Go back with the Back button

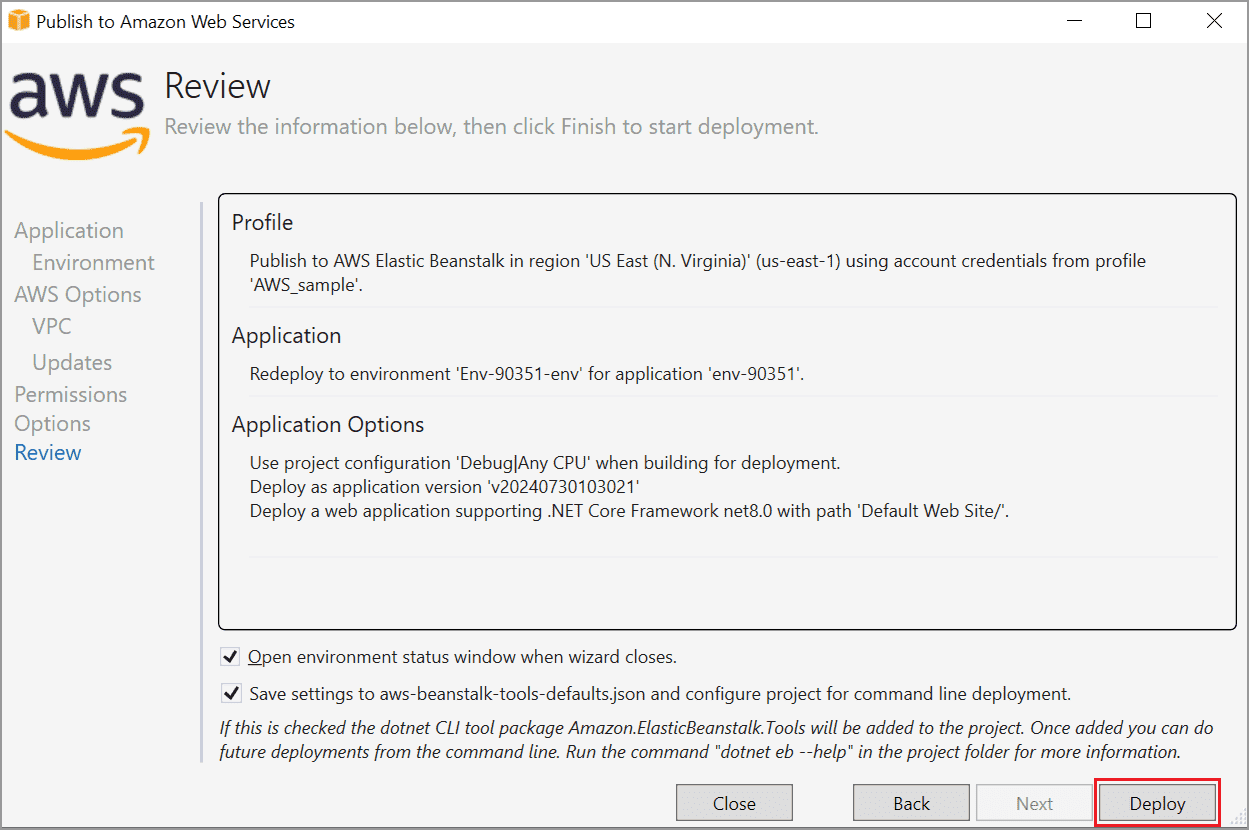911,802
